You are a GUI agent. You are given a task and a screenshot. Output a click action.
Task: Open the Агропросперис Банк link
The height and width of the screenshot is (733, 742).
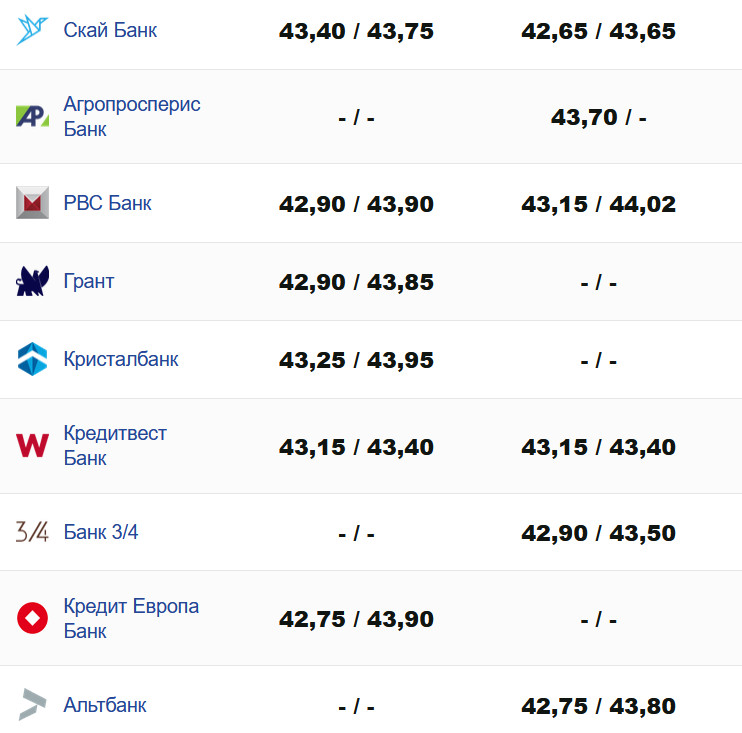click(131, 116)
